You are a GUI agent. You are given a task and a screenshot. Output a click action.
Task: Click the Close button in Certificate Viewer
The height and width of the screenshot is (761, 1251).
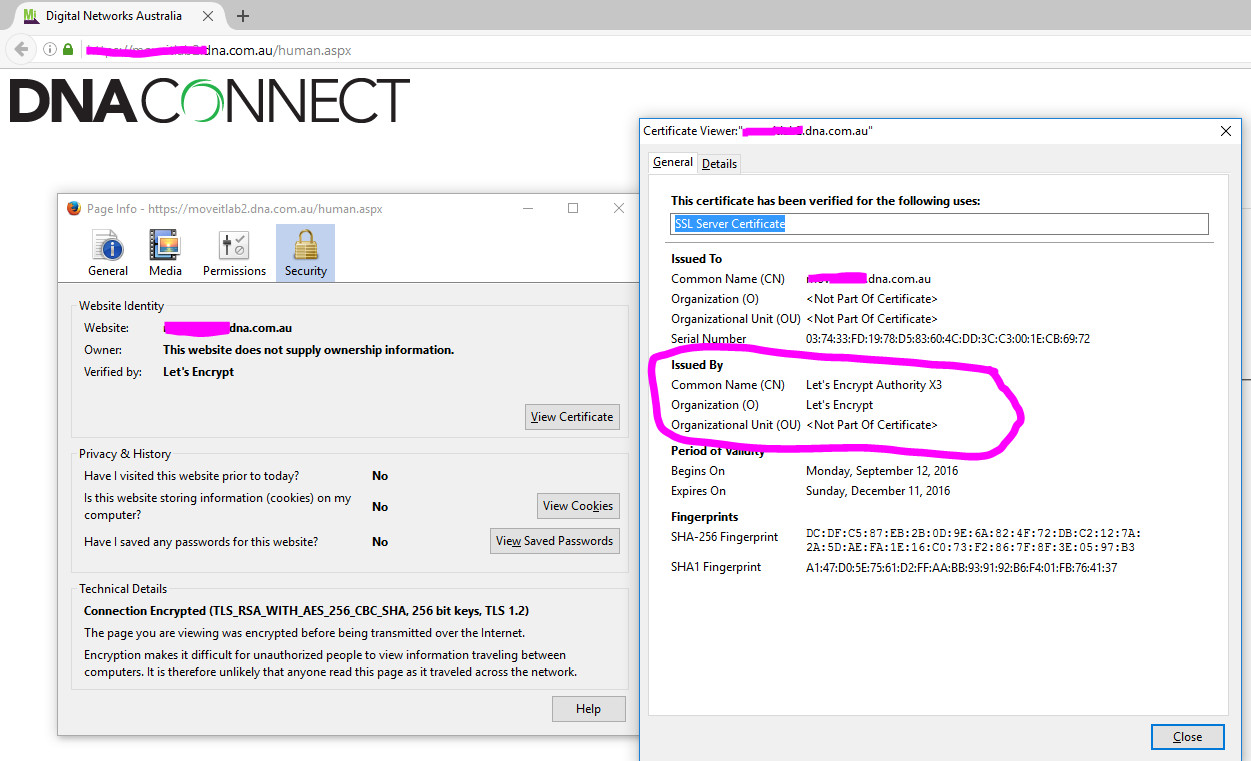pyautogui.click(x=1188, y=737)
